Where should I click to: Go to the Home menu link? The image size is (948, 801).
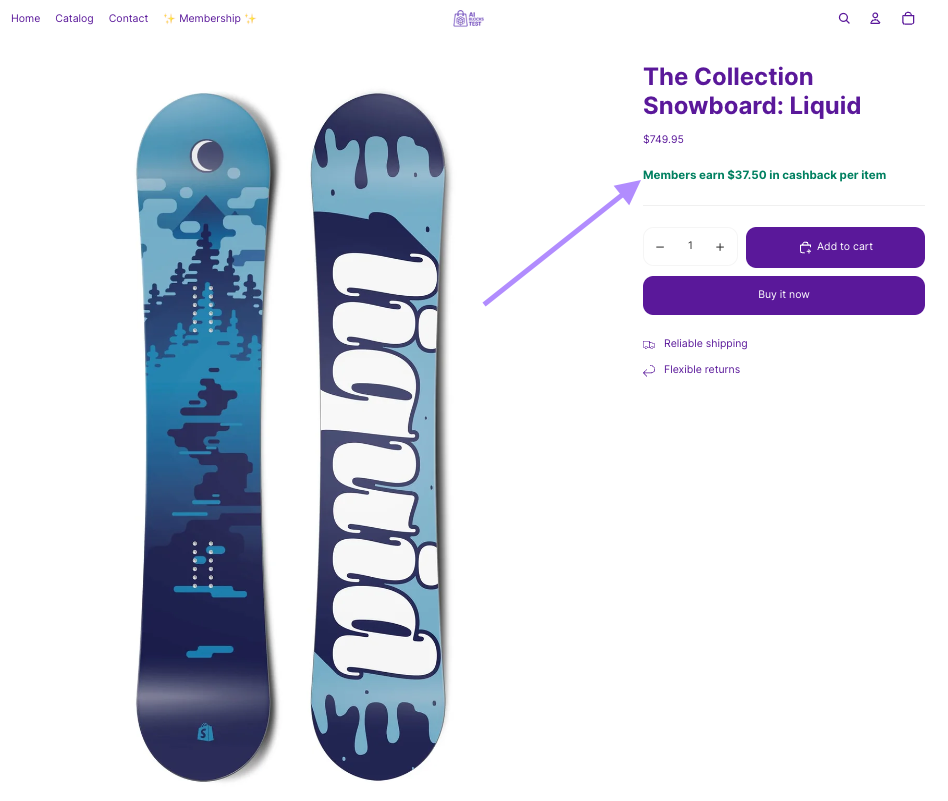(x=26, y=19)
